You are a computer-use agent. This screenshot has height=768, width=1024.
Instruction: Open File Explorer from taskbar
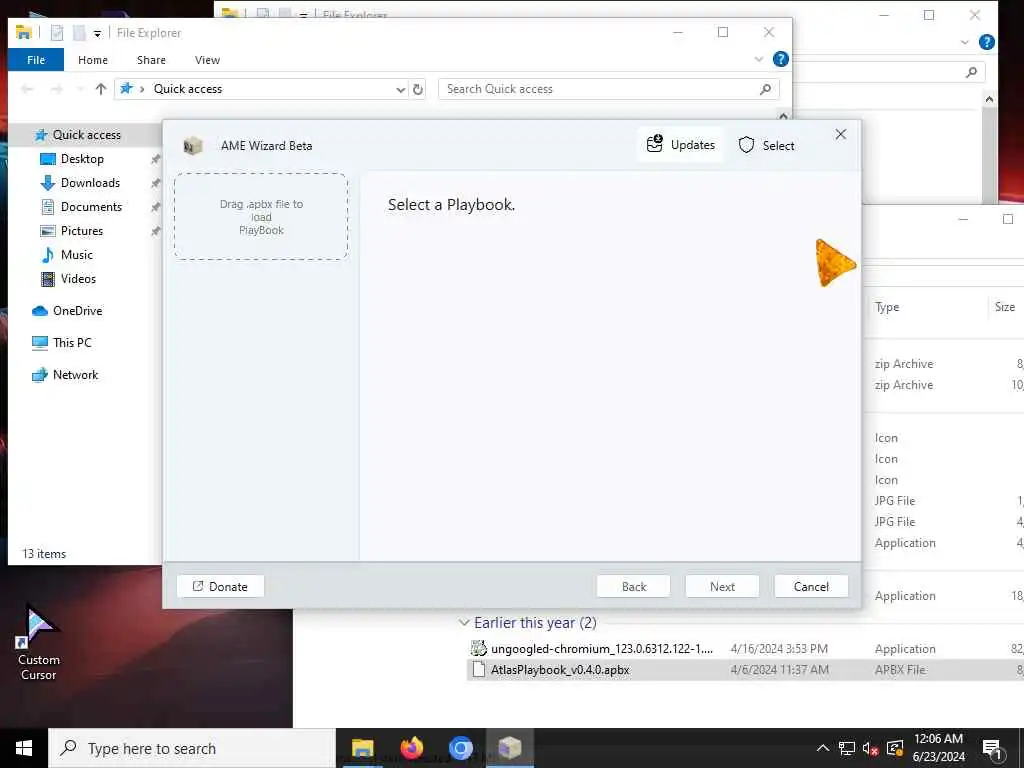tap(362, 748)
